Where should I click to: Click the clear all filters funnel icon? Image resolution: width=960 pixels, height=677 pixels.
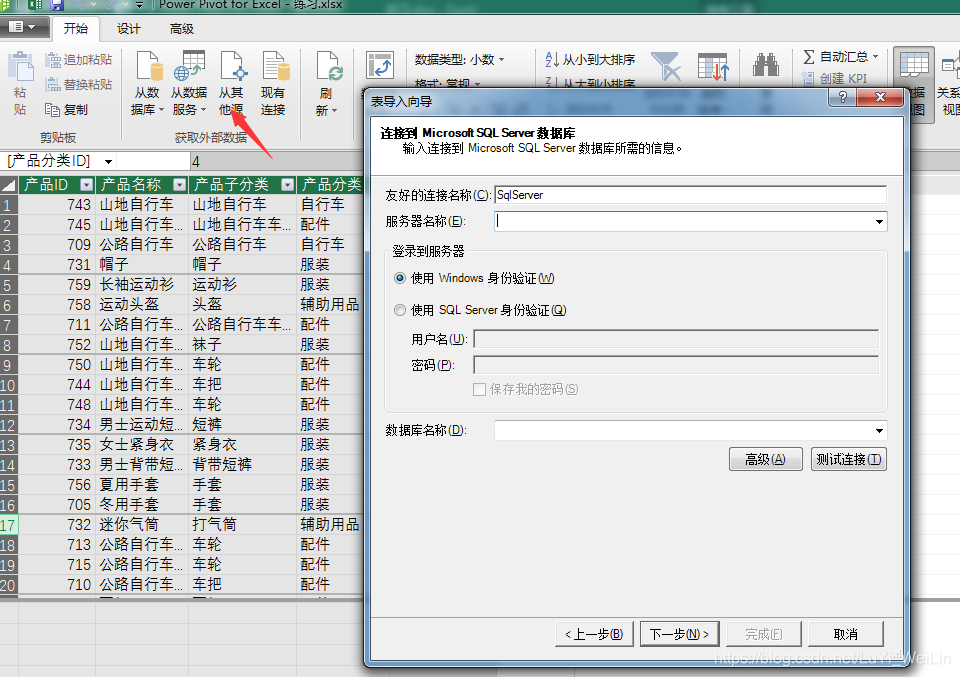(x=666, y=66)
